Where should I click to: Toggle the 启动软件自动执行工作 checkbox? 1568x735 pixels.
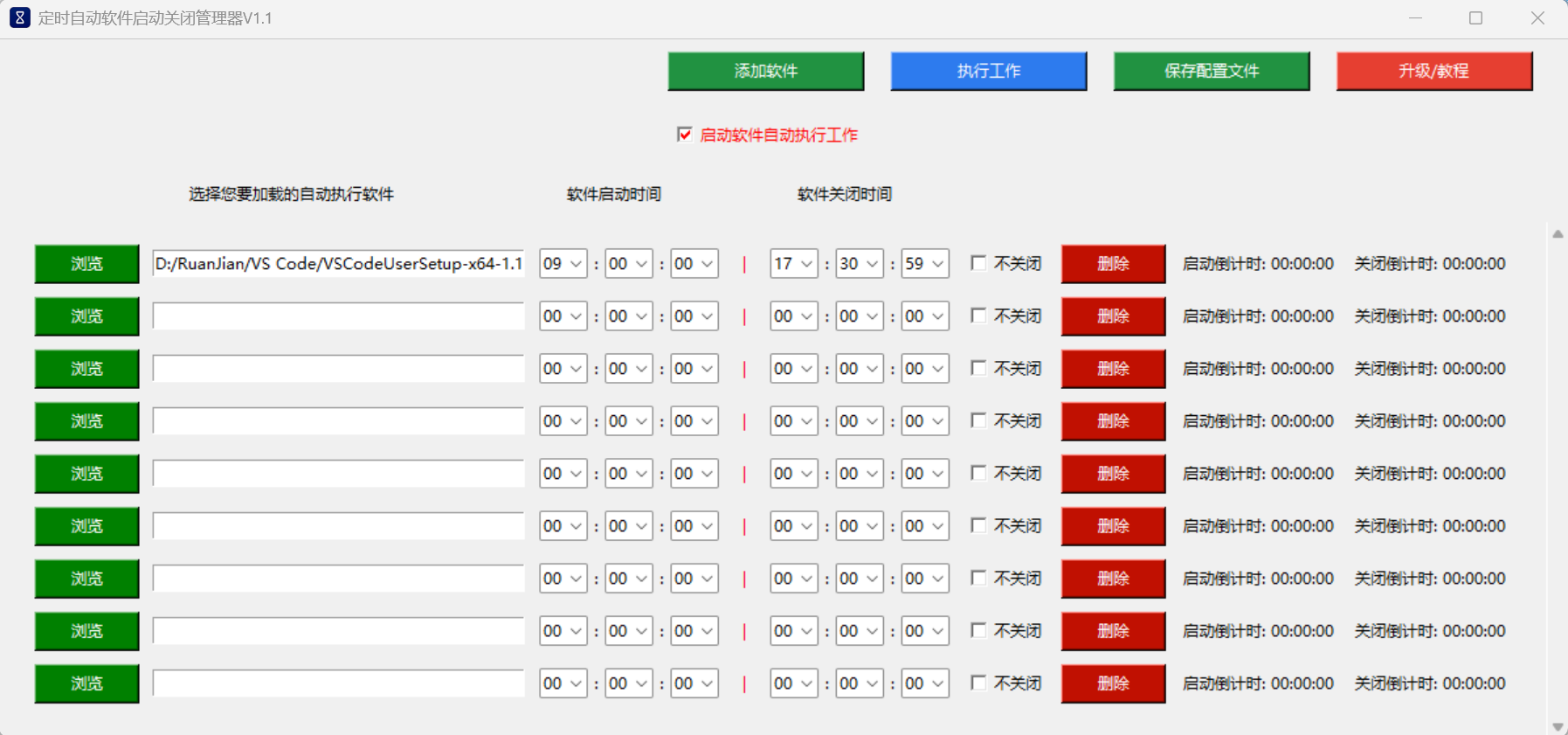(x=685, y=135)
